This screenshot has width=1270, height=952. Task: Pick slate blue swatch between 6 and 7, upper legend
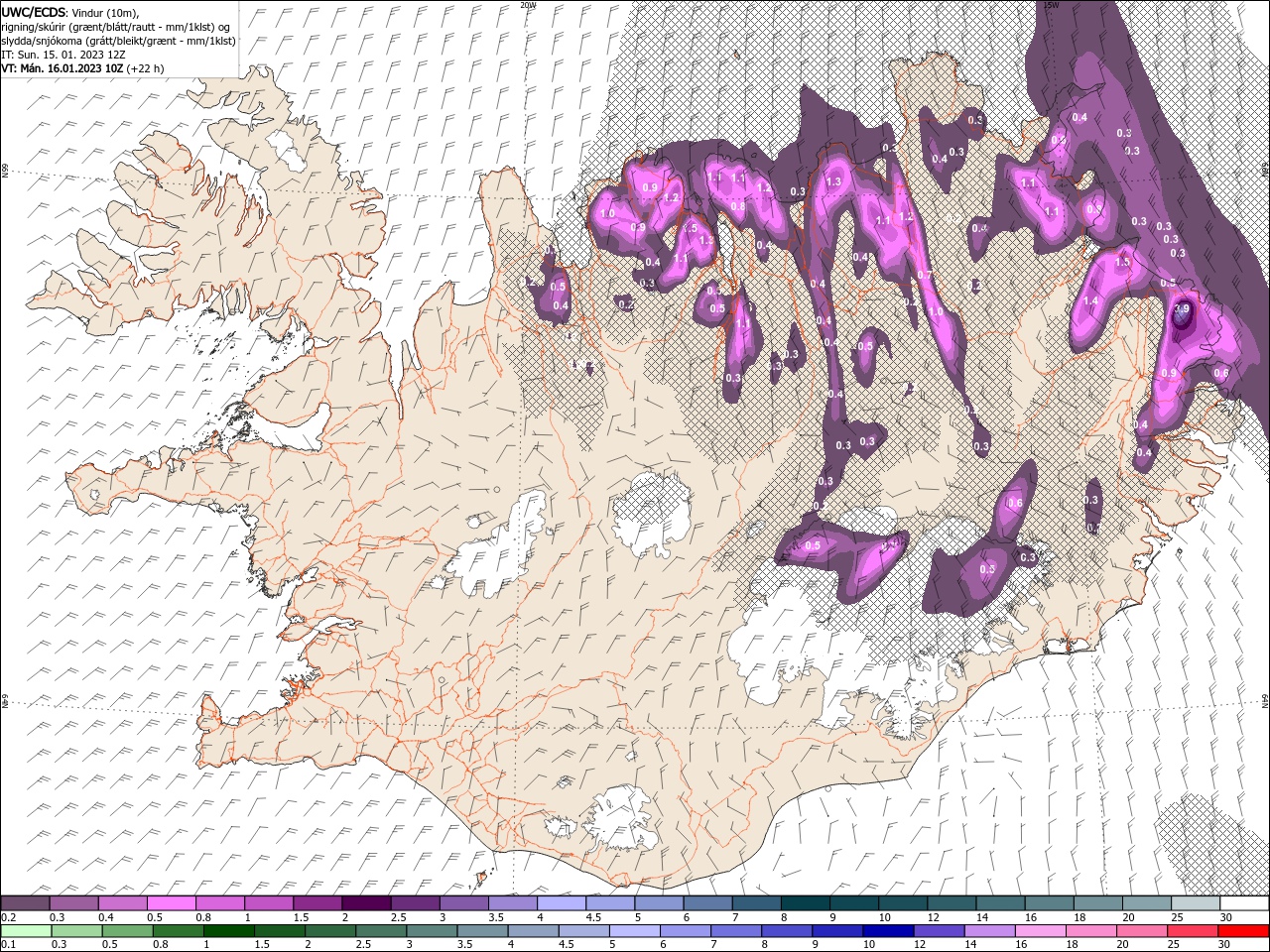tap(708, 903)
